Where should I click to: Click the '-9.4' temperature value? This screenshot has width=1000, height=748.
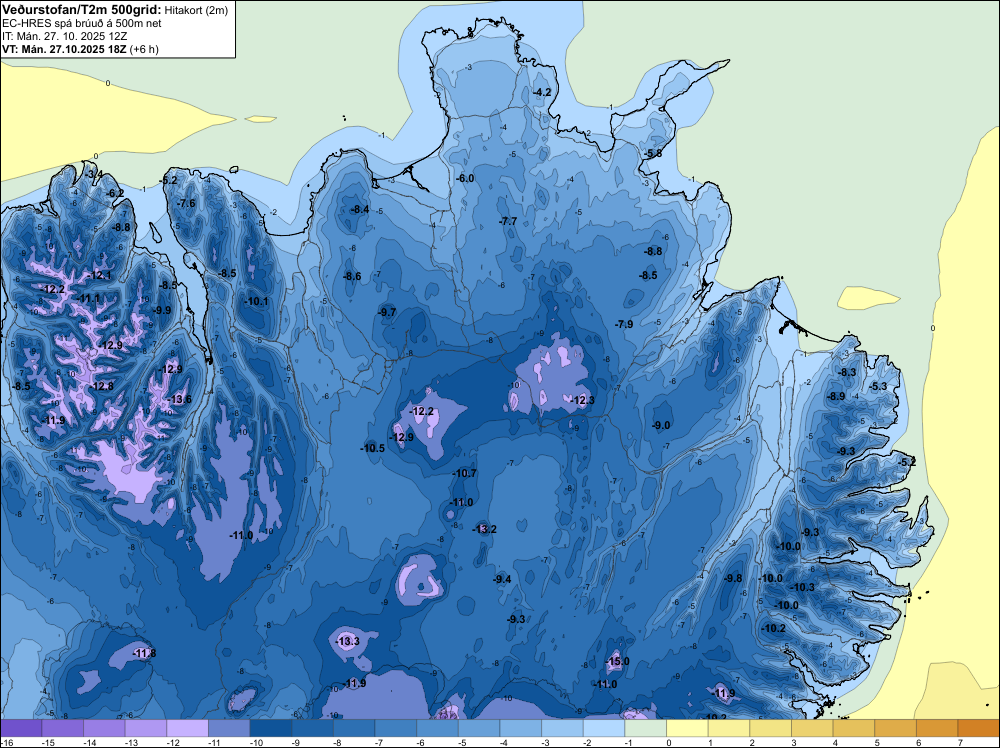pos(503,579)
